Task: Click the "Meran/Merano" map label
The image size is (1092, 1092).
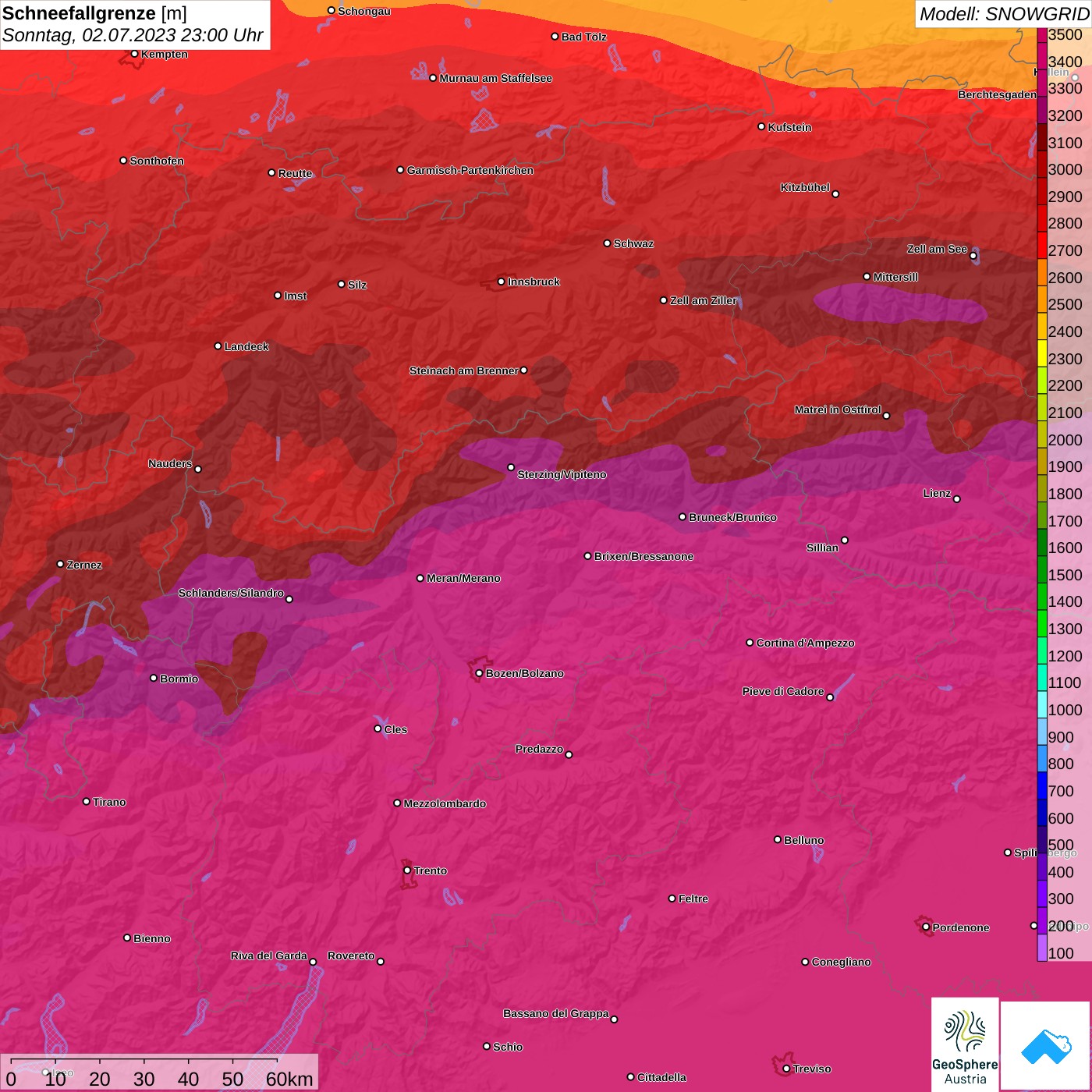Action: (463, 578)
